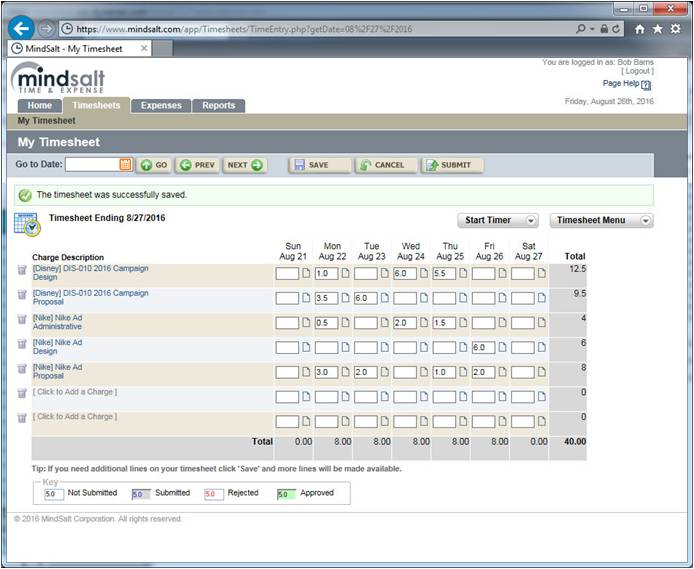Click the Submitted key sample box
The width and height of the screenshot is (694, 569).
pyautogui.click(x=141, y=494)
